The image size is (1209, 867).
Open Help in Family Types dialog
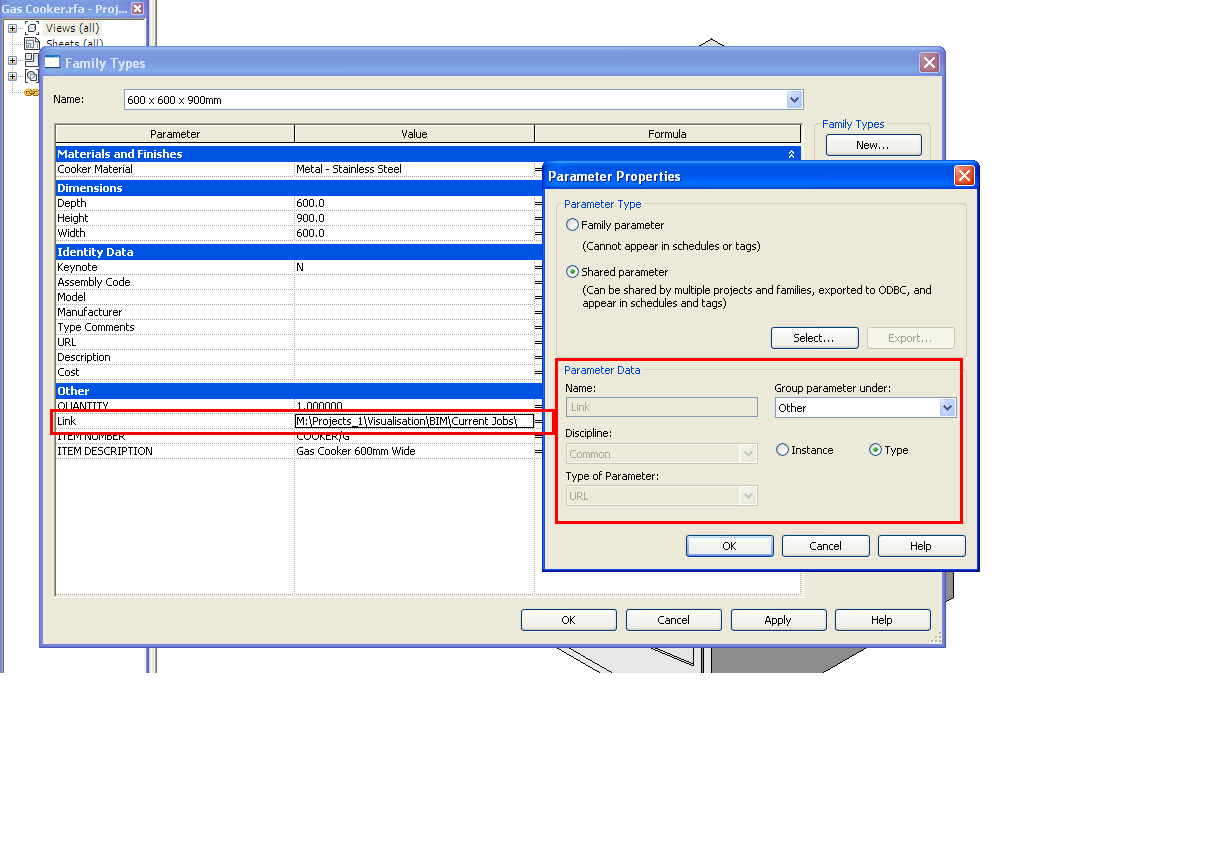[x=882, y=620]
